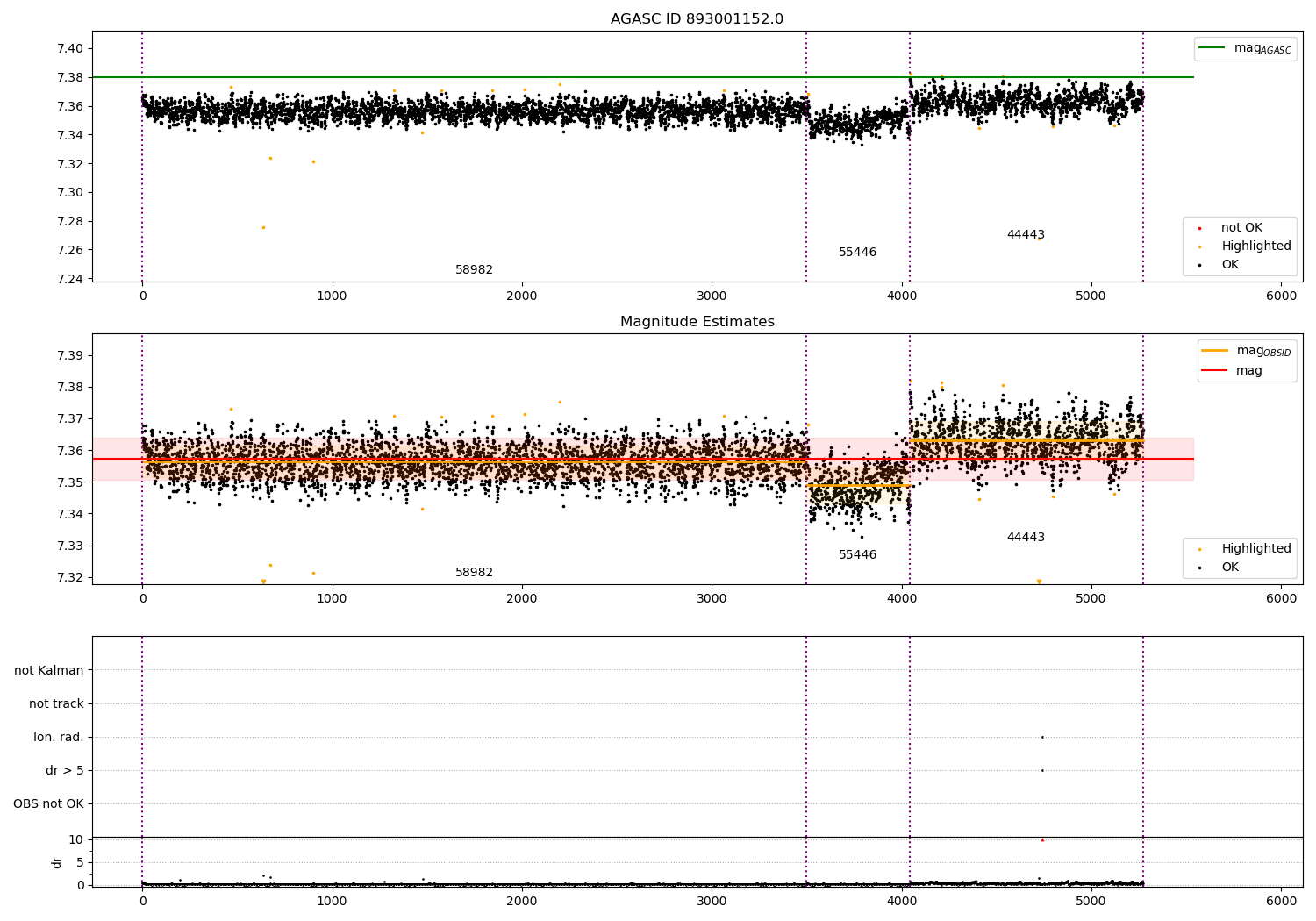The width and height of the screenshot is (1316, 921).
Task: Click the "not Kalman" axis label
Action: (x=49, y=670)
